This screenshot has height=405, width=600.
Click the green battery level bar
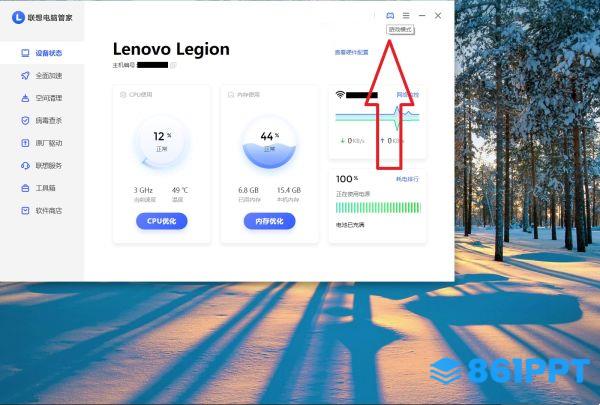tap(378, 208)
